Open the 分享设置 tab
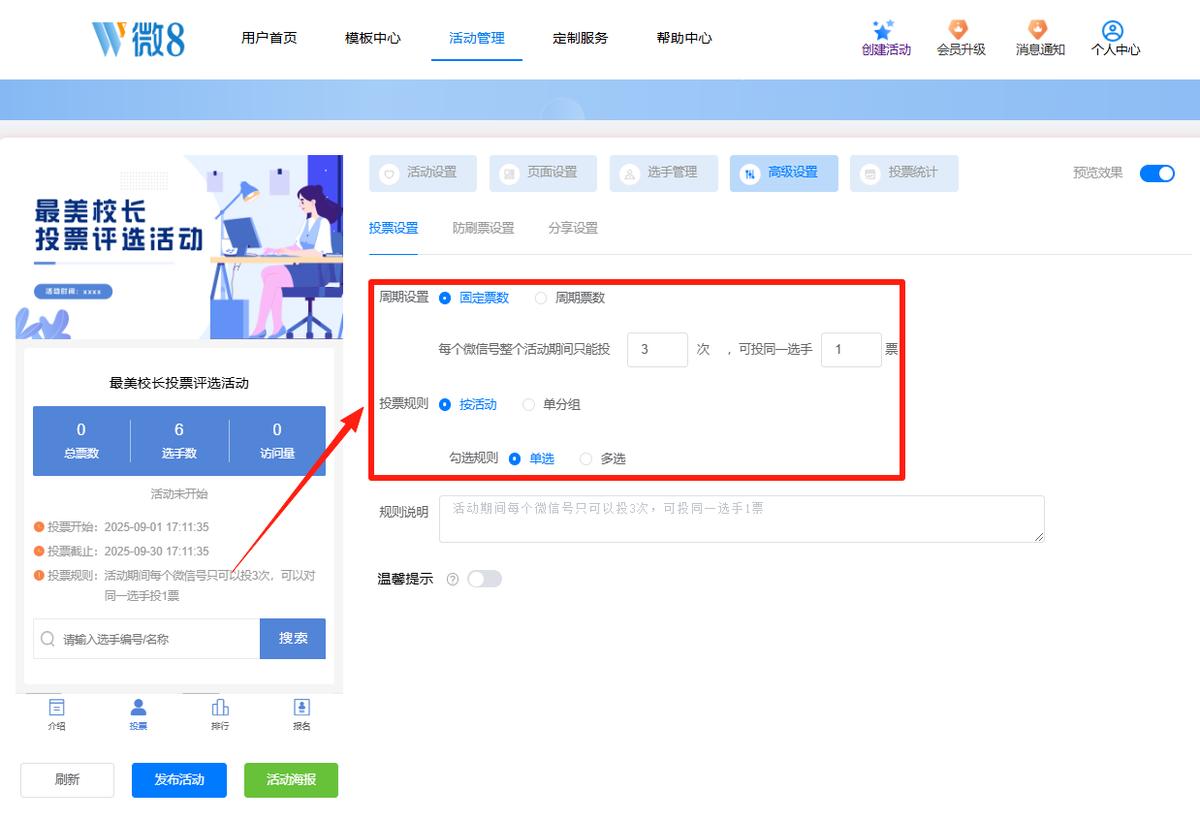This screenshot has height=820, width=1200. [x=573, y=228]
